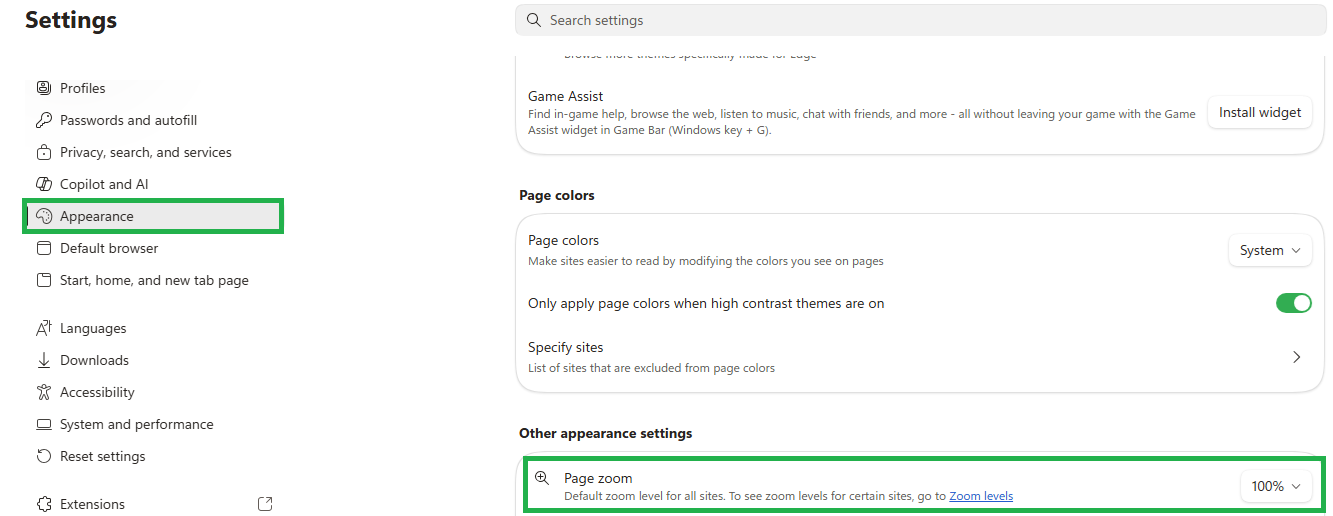Viewport: 1333px width, 516px height.
Task: Click 'List of sites that are excluded' description
Action: 652,368
